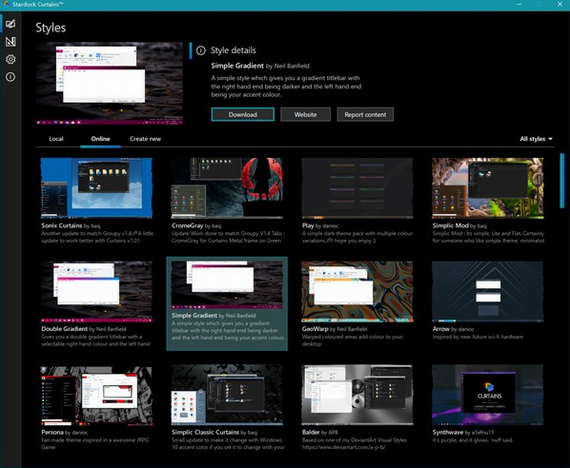570x468 pixels.
Task: Click the Stardock Curtains title bar logo
Action: [x=6, y=4]
